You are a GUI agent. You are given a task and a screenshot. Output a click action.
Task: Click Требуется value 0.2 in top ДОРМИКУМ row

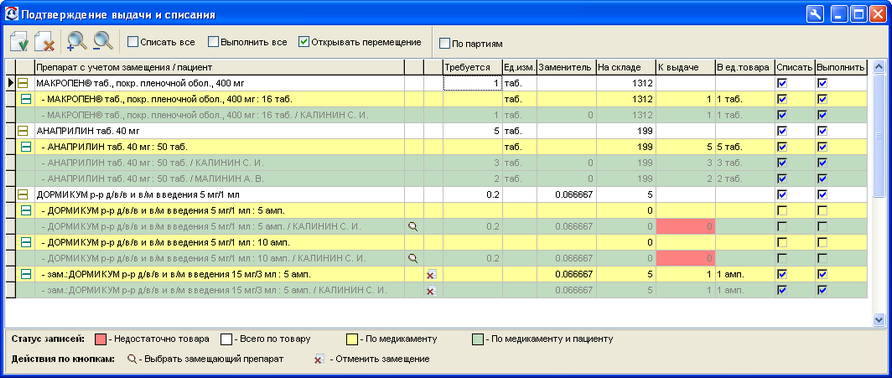click(493, 195)
